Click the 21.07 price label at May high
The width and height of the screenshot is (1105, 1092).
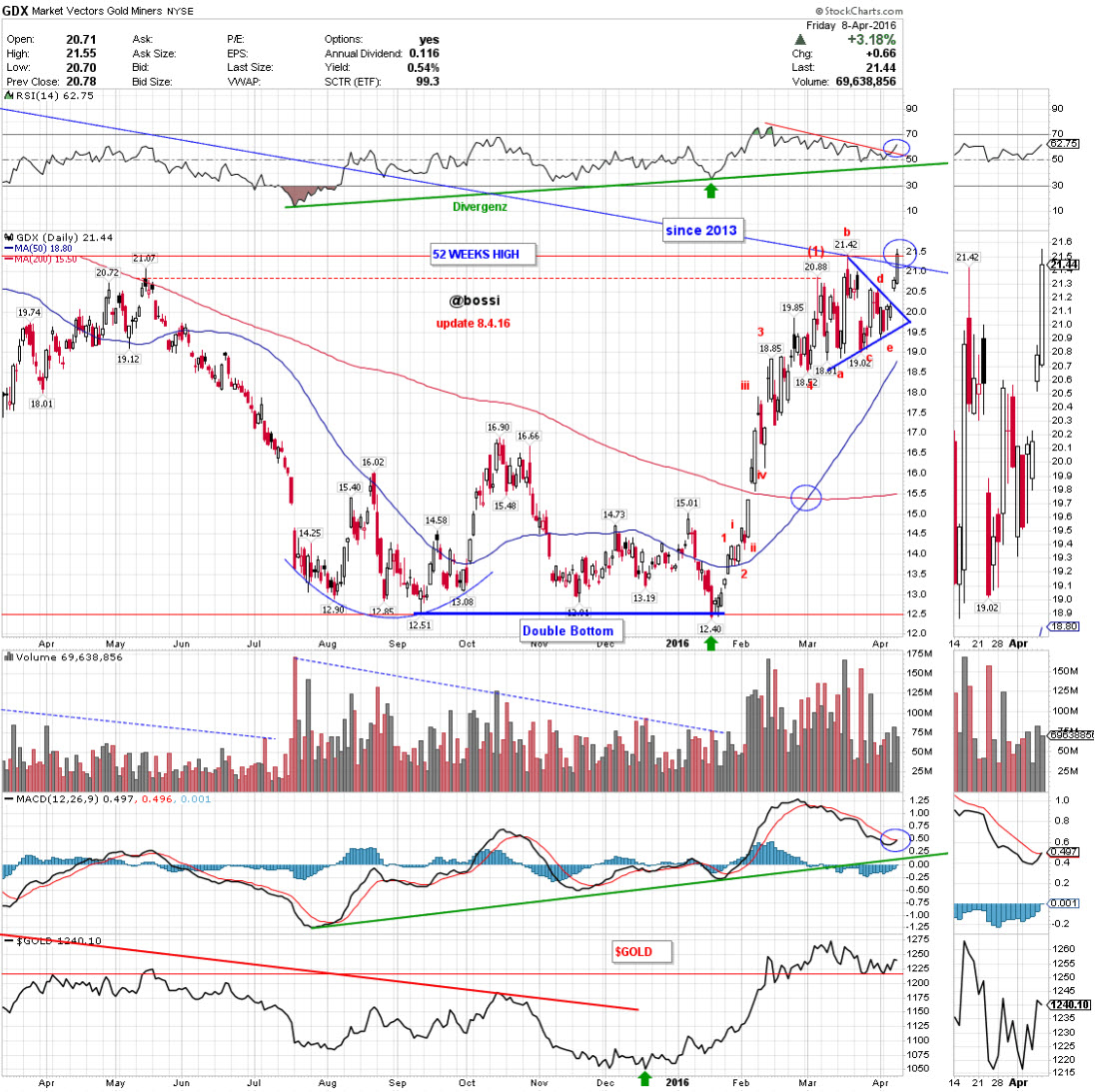coord(144,259)
